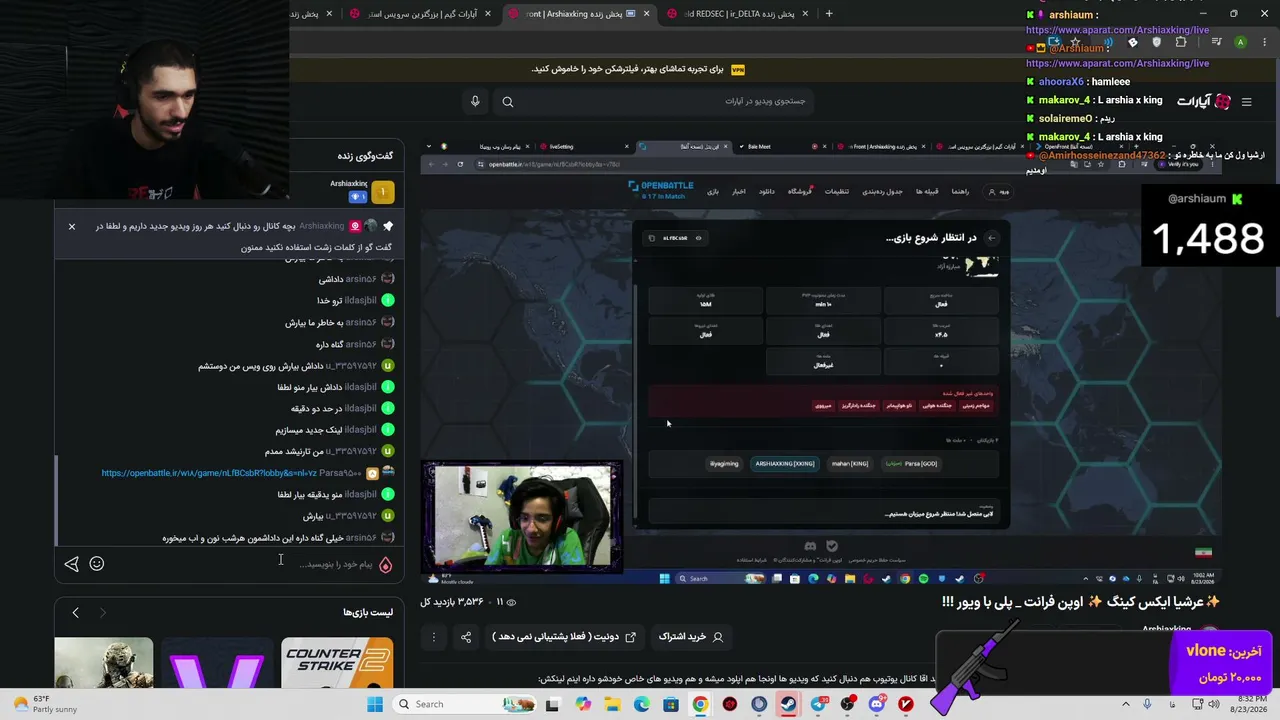Click the games list heading لیست بازی‌ها
Viewport: 1280px width, 720px height.
(368, 613)
